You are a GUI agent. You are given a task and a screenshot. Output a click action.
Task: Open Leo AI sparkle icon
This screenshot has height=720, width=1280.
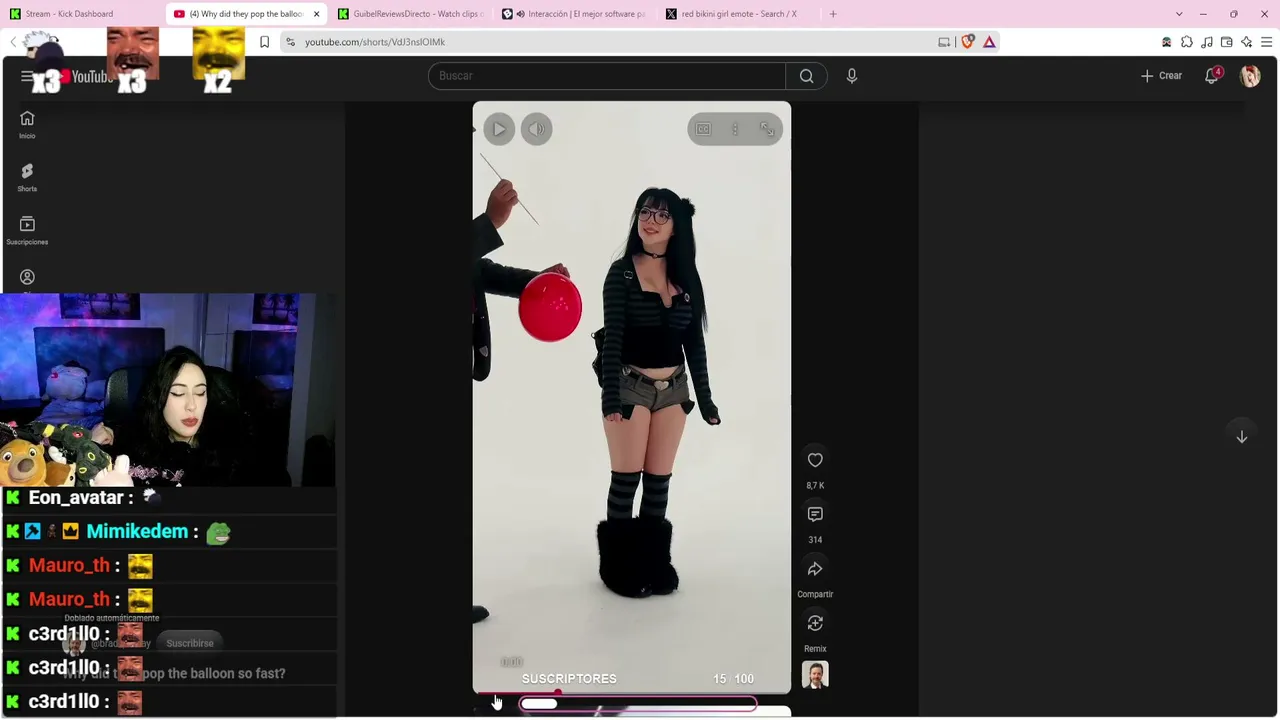[x=1246, y=42]
